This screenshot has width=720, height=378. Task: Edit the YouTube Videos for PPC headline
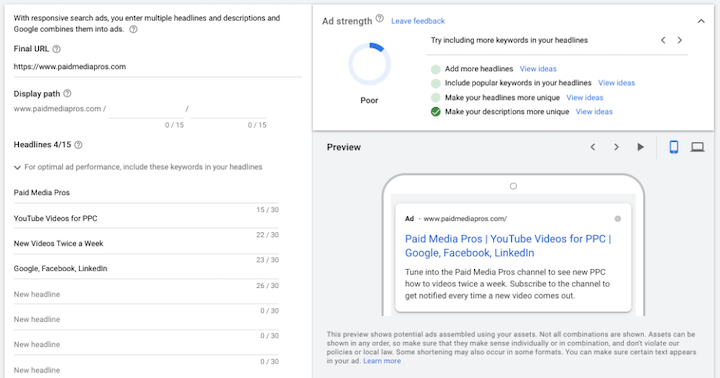click(146, 219)
